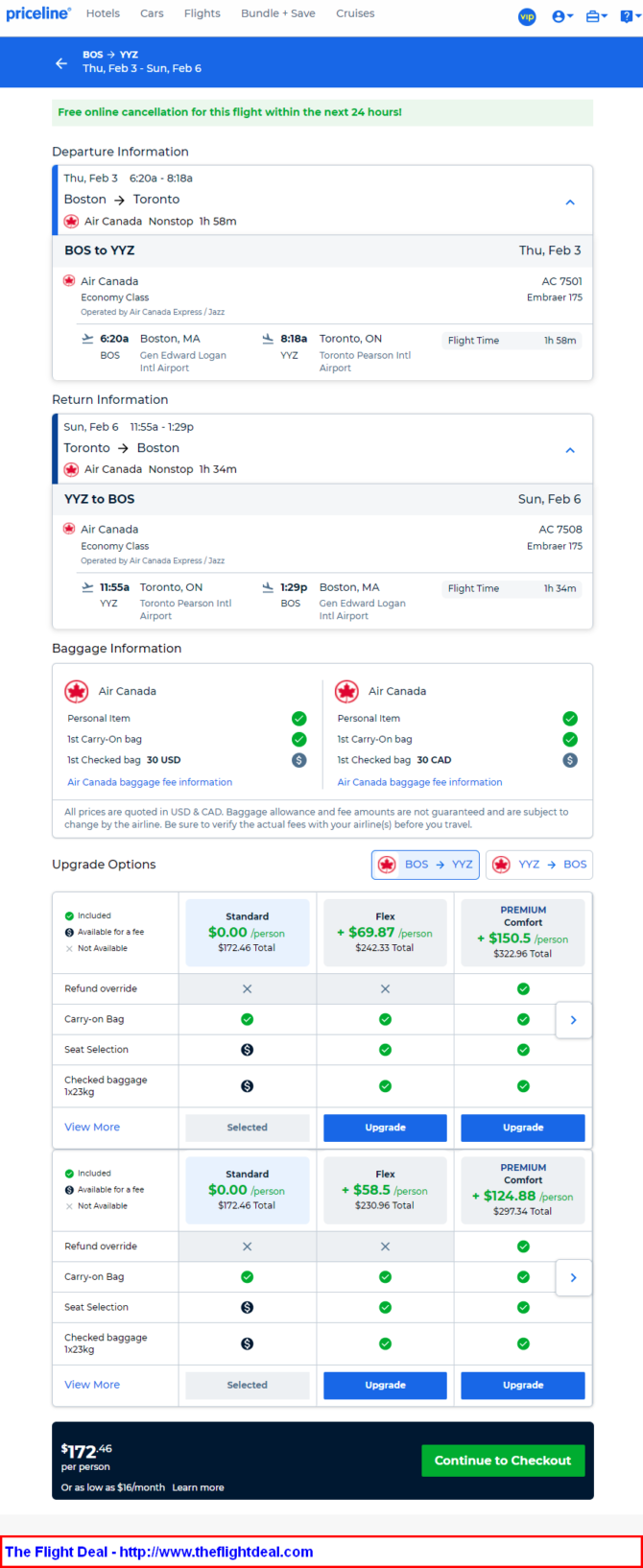
Task: Open the user account dropdown
Action: coord(562,16)
